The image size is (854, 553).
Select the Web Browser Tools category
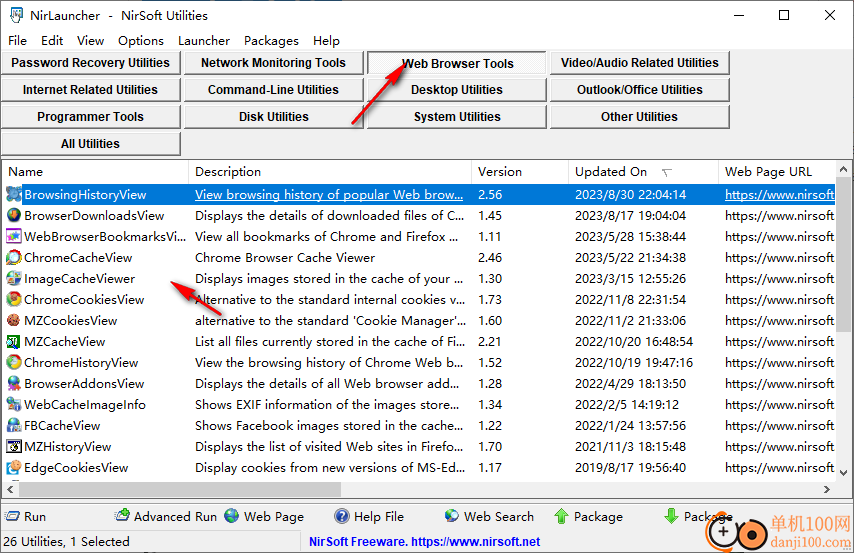click(x=456, y=63)
